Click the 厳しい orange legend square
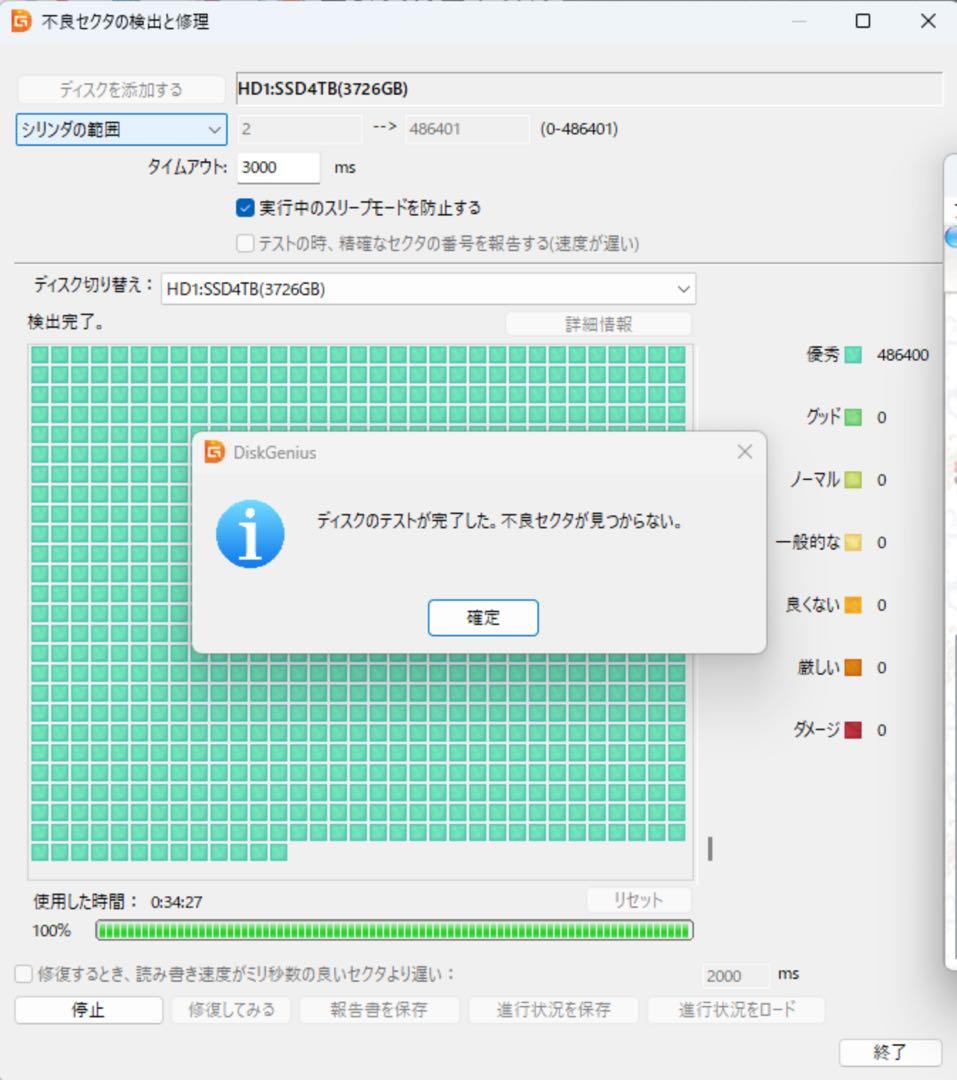The width and height of the screenshot is (957, 1080). (853, 667)
